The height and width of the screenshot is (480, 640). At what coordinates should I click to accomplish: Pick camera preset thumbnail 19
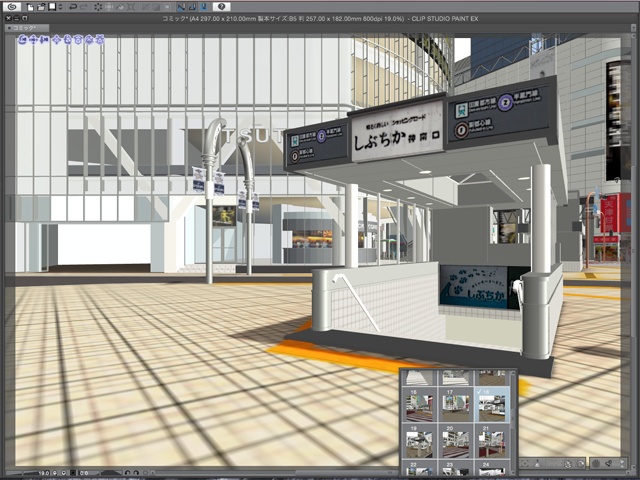click(x=419, y=442)
